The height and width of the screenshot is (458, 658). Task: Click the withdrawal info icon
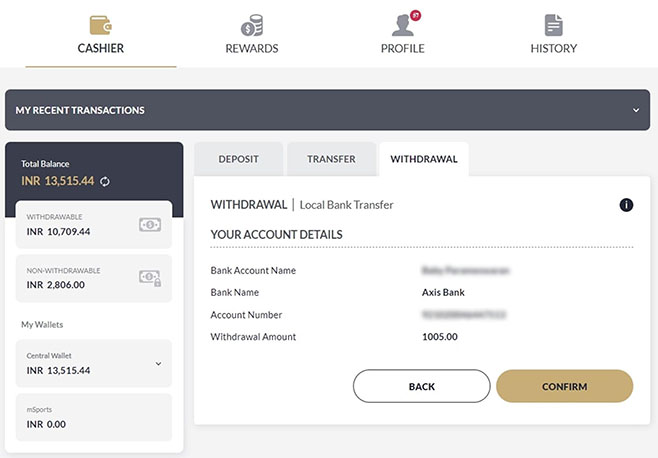tap(627, 205)
